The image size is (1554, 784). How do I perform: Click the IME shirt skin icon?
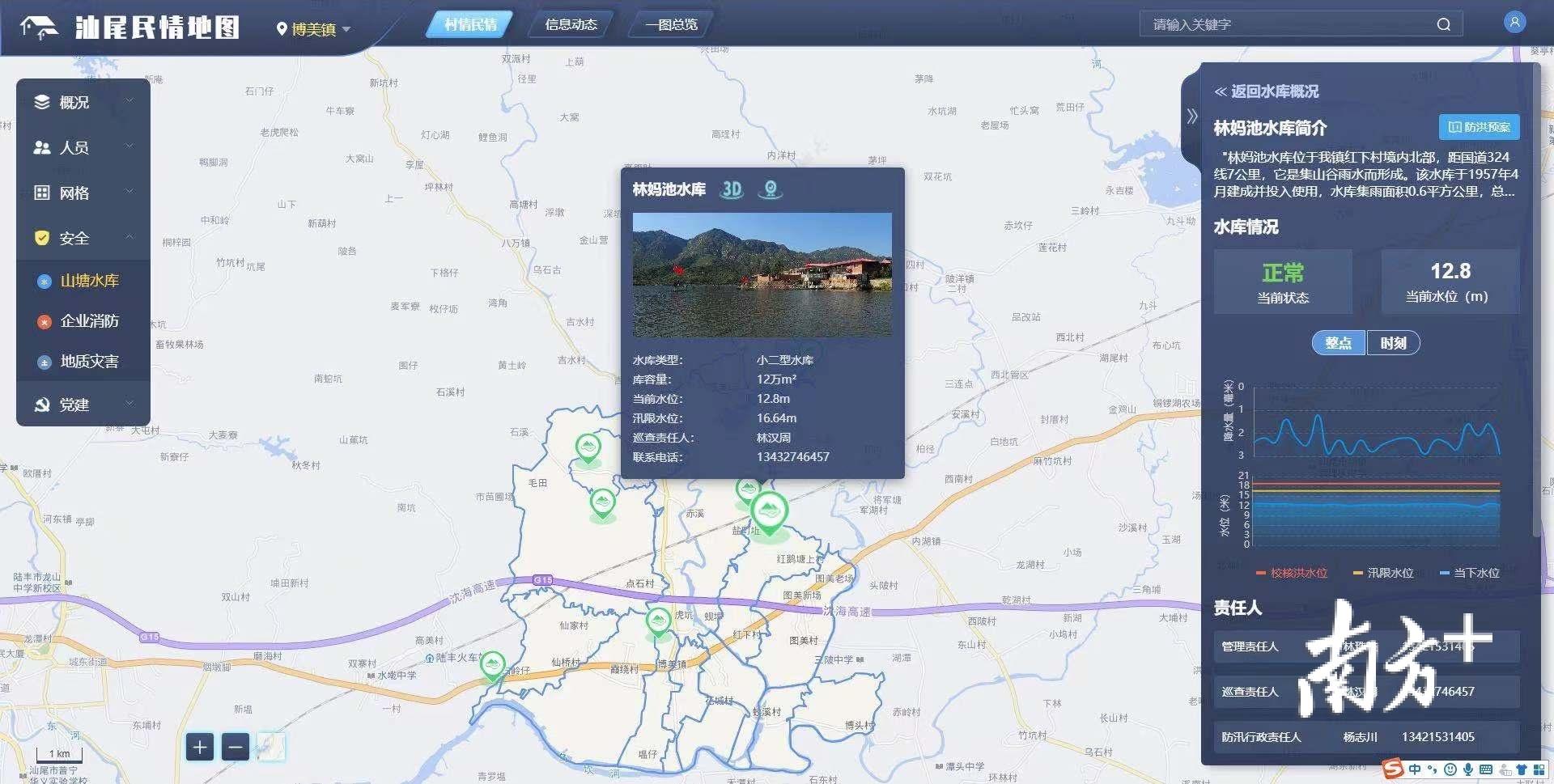pos(1522,769)
